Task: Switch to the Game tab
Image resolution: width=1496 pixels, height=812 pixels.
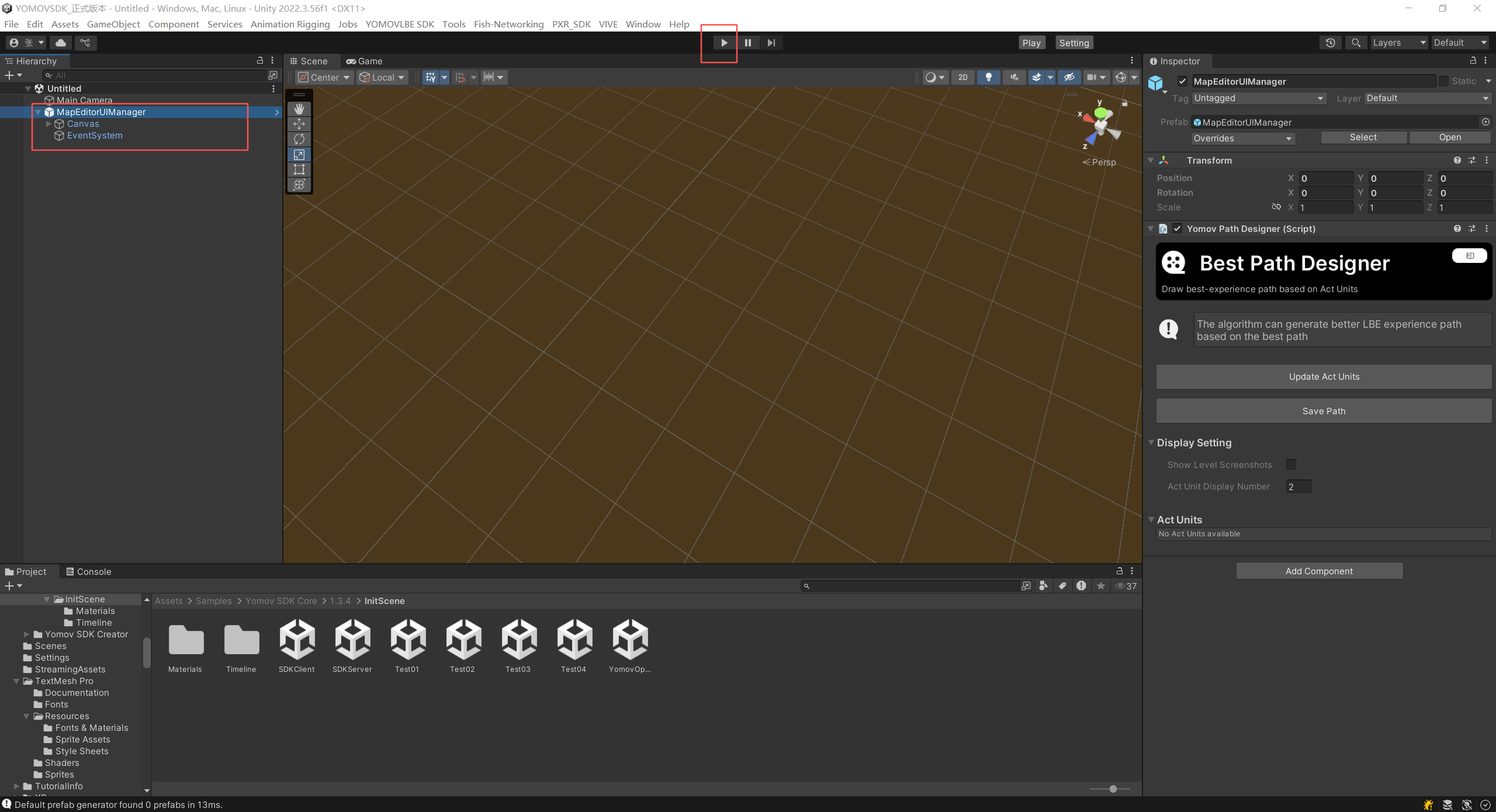Action: point(364,61)
